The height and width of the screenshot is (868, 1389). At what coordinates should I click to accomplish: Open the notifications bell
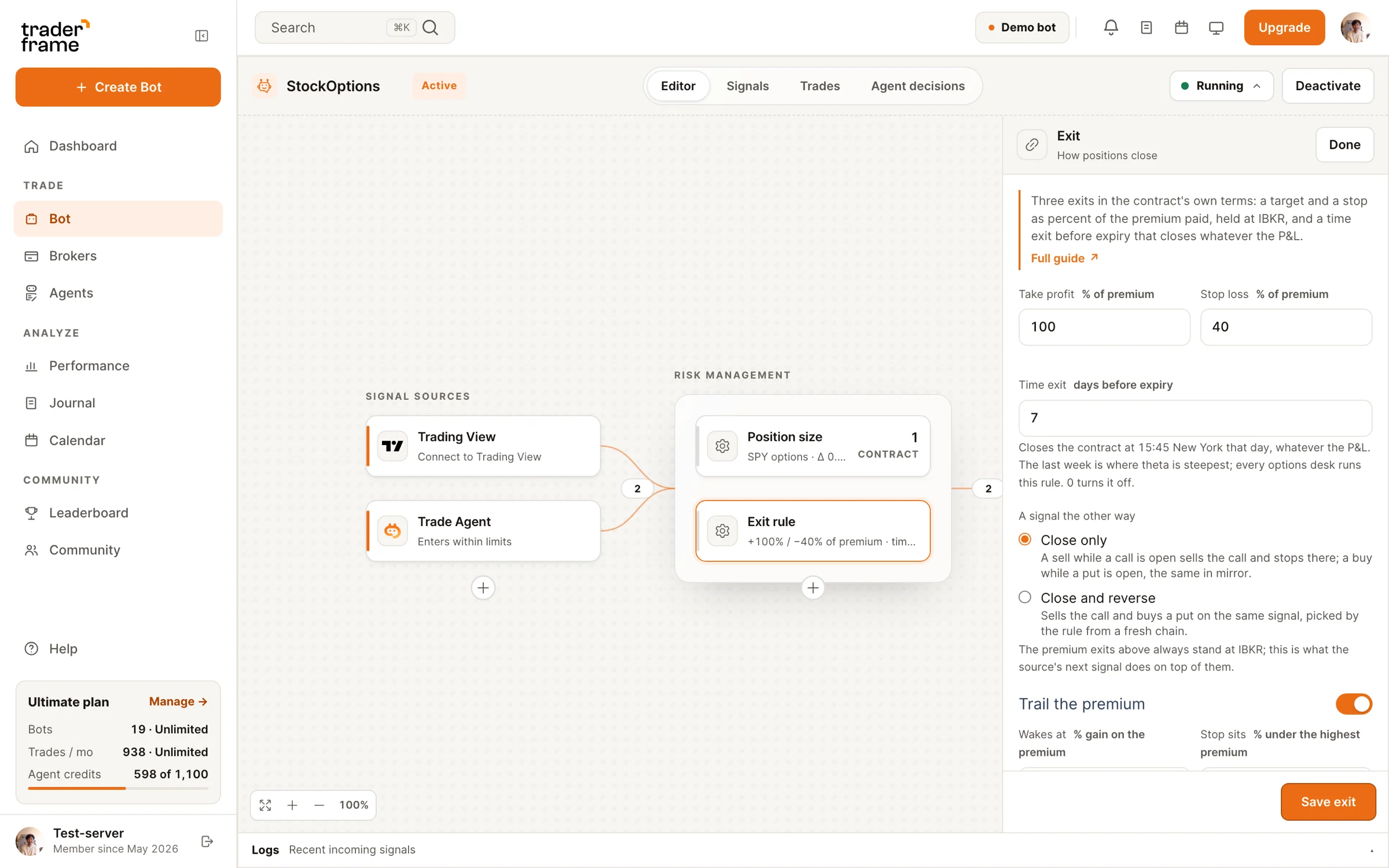1111,27
